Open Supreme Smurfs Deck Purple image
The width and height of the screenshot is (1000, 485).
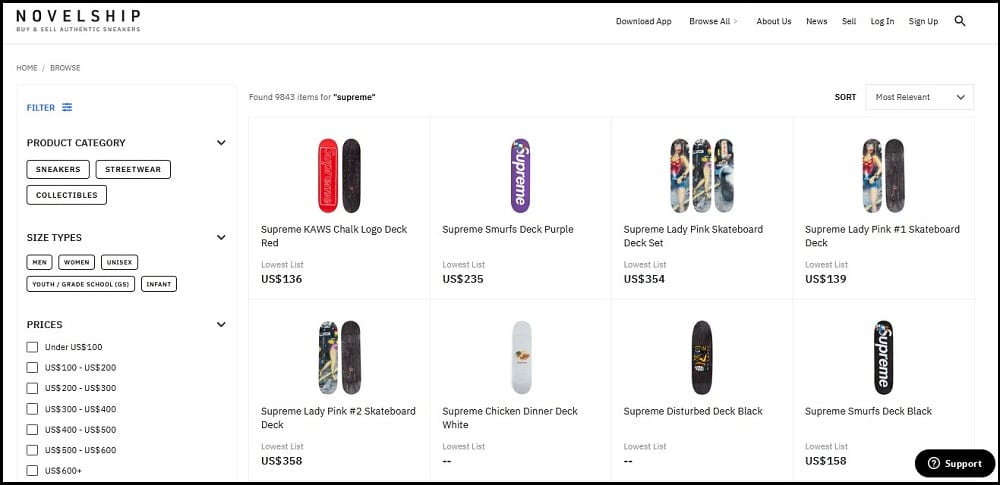520,175
